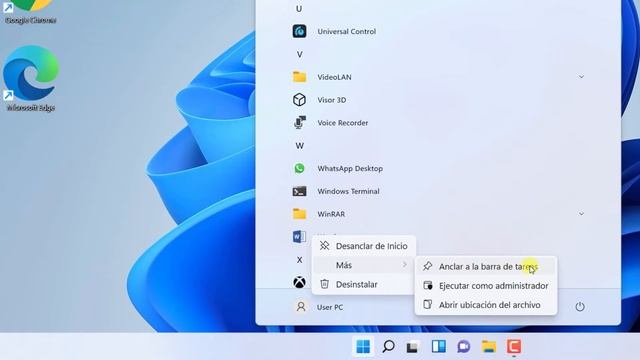Launch Windows Terminal icon
The width and height of the screenshot is (640, 360).
299,191
